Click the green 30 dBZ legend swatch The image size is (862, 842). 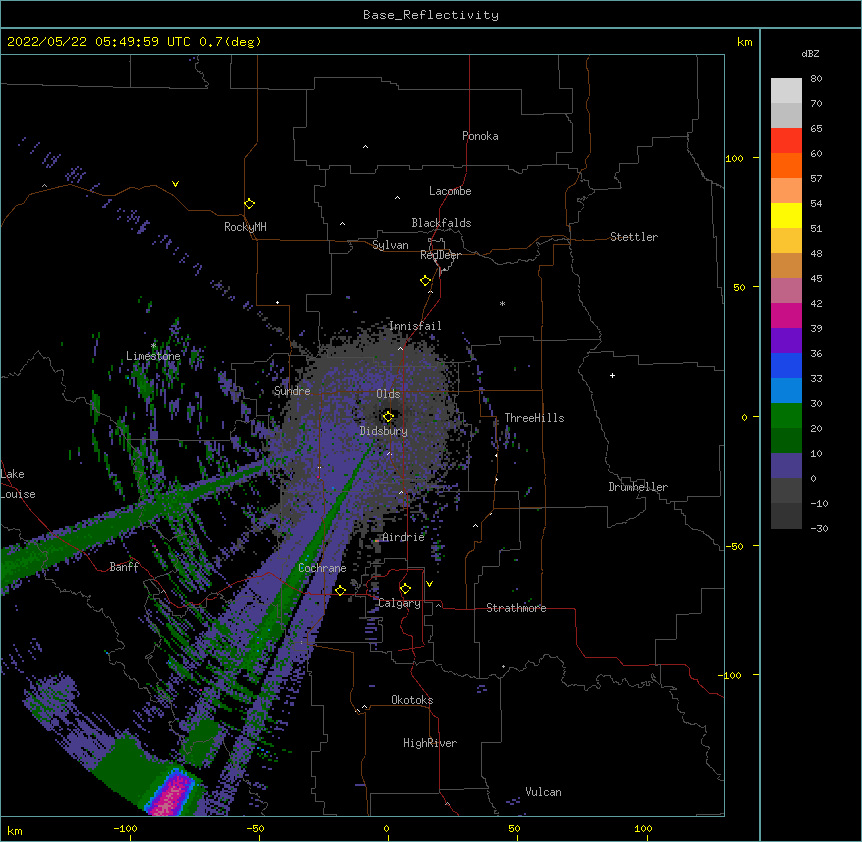tap(786, 416)
